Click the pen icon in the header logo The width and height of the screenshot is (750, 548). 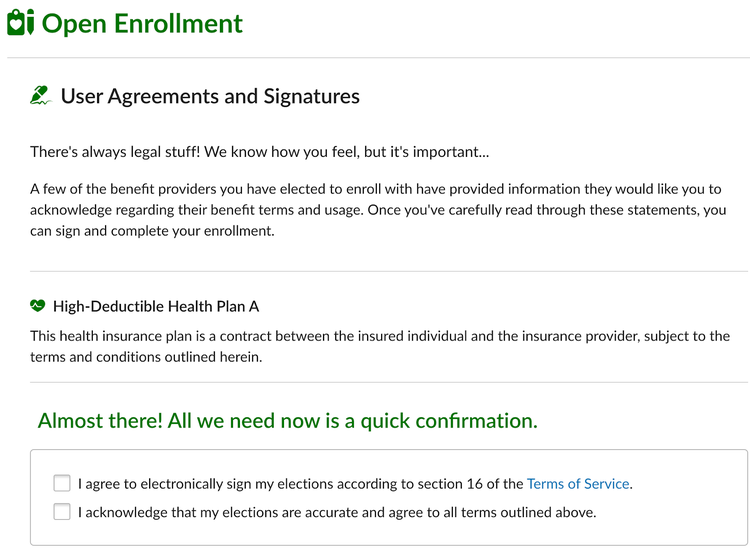30,22
